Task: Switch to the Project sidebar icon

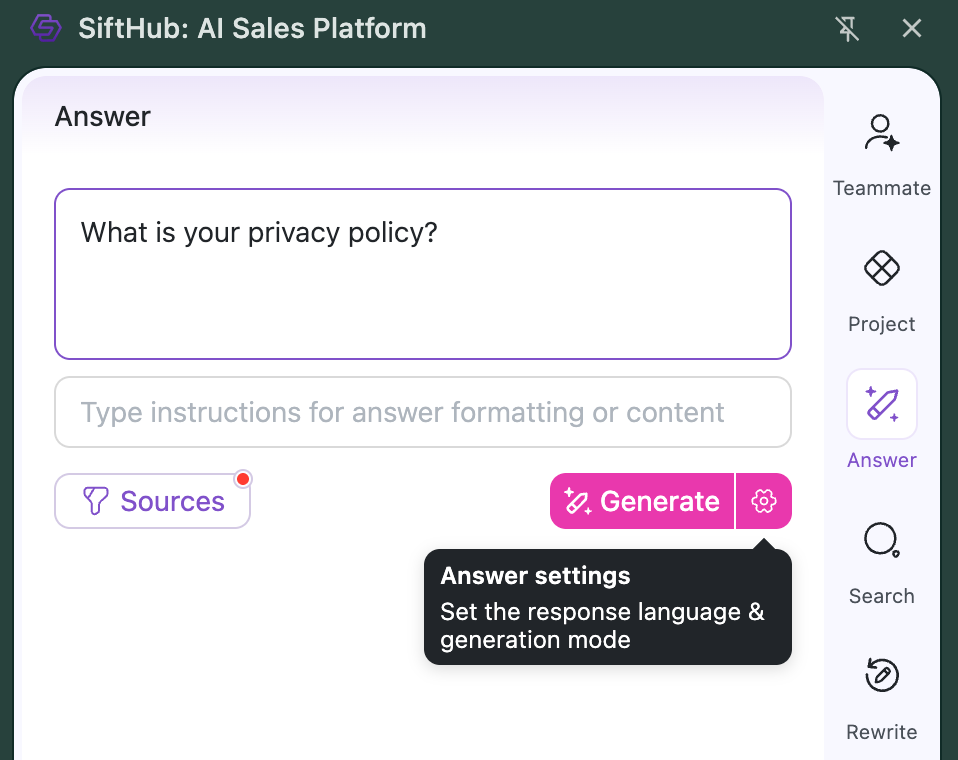Action: [x=881, y=268]
